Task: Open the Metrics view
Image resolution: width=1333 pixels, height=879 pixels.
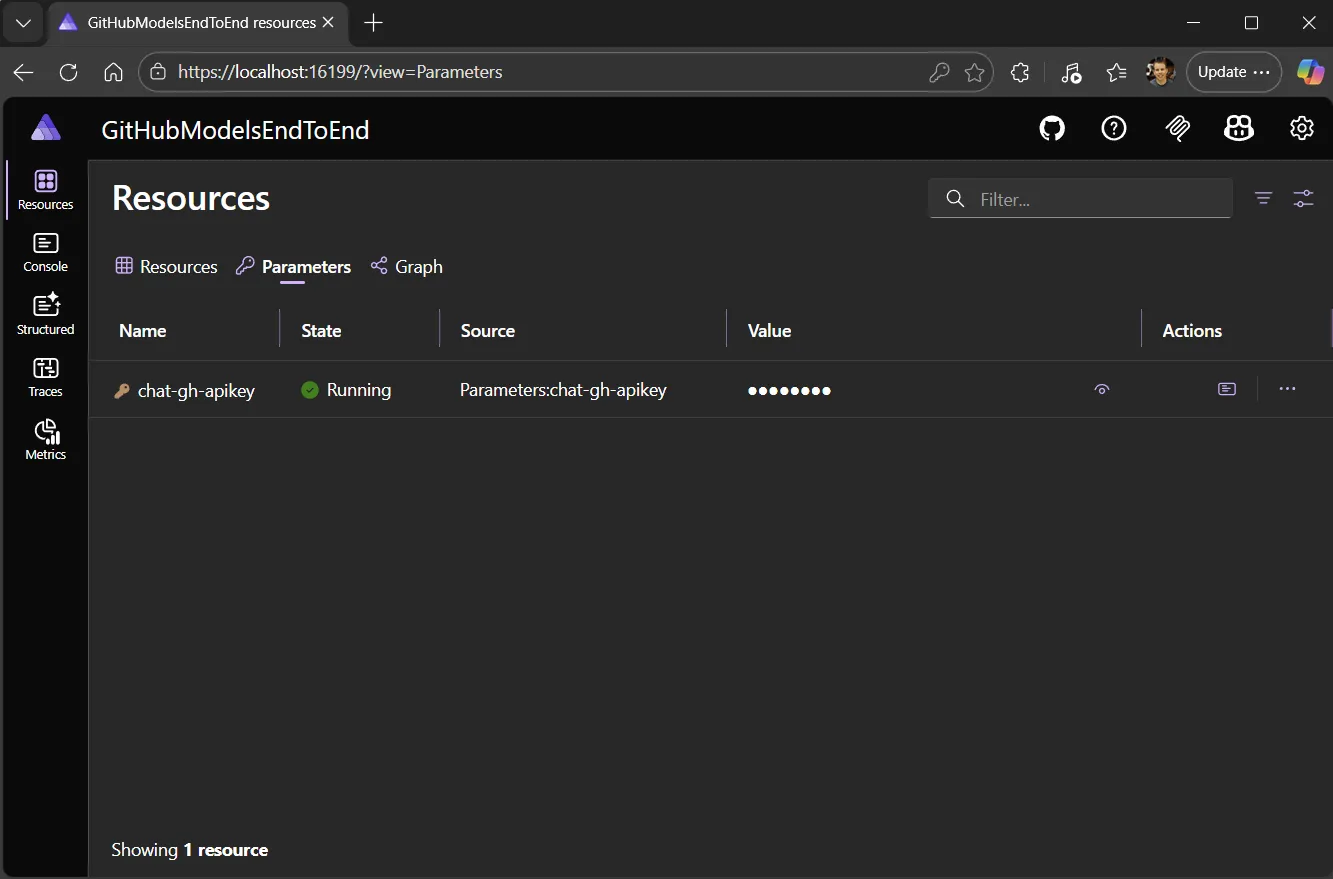Action: click(44, 439)
